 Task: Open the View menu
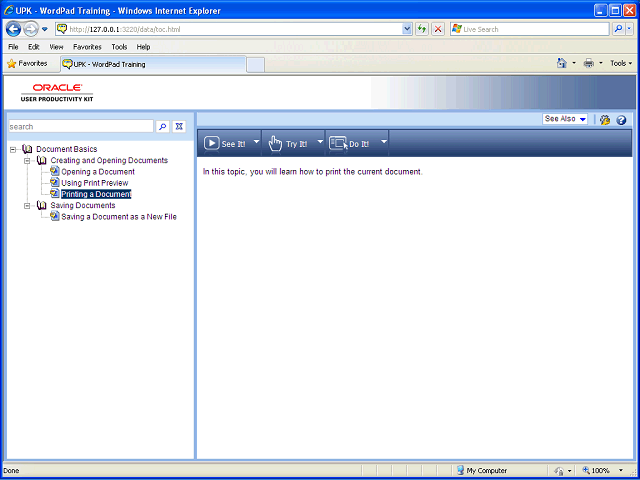click(56, 47)
